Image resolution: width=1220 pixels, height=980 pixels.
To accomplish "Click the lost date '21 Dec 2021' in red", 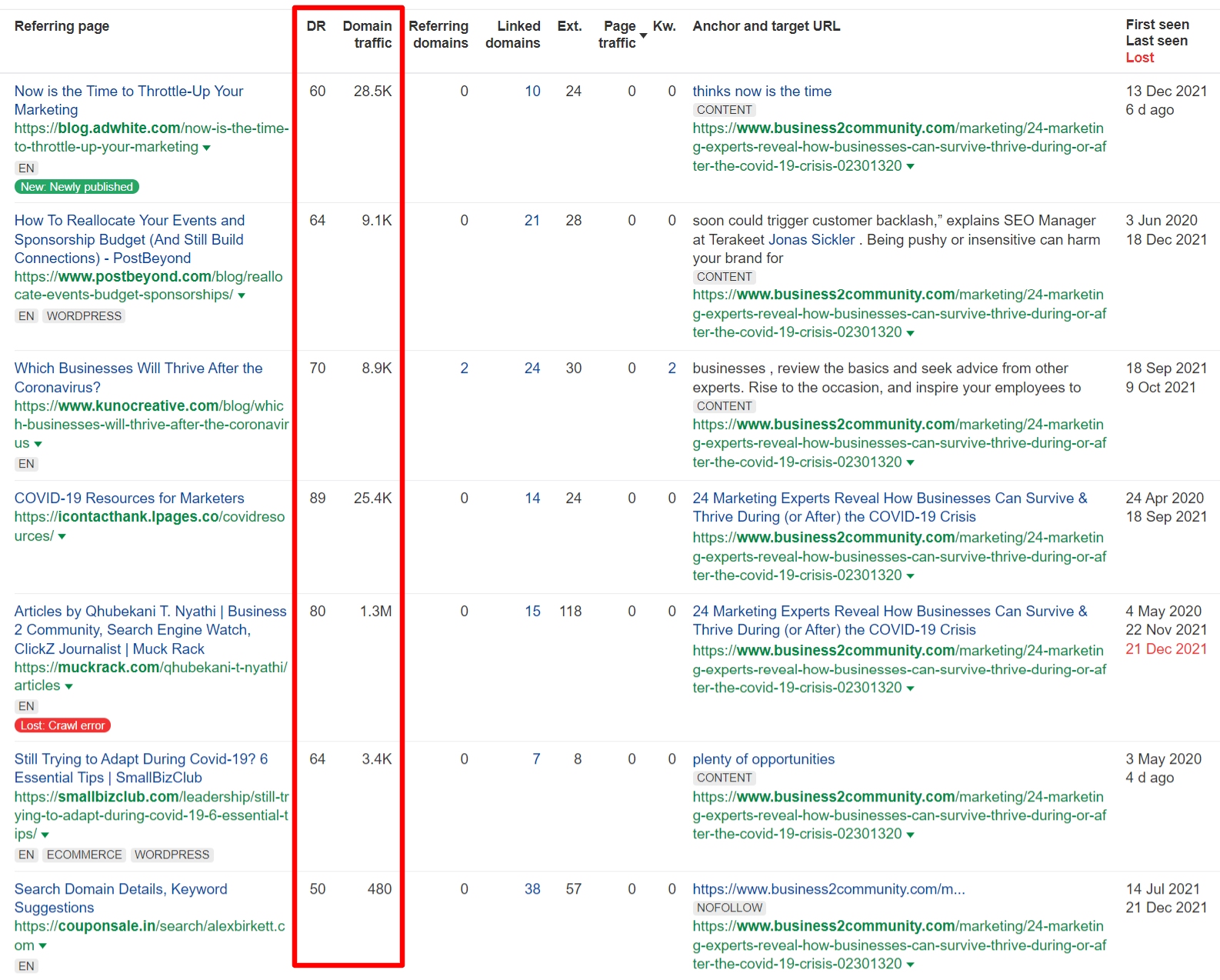I will [x=1167, y=649].
